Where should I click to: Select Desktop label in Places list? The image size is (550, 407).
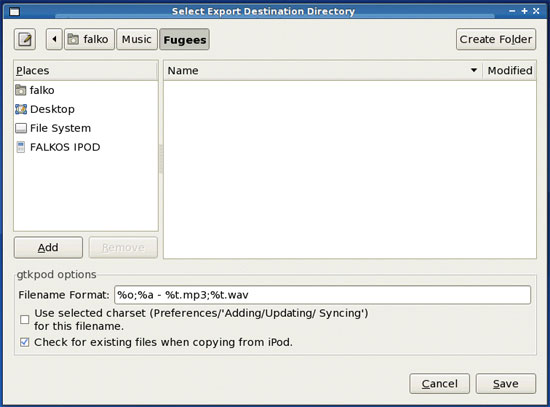click(x=52, y=109)
